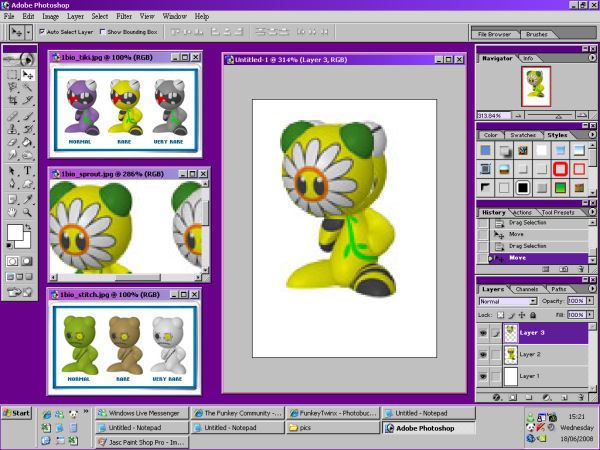Select the Zoom tool
This screenshot has width=600, height=450.
(27, 212)
